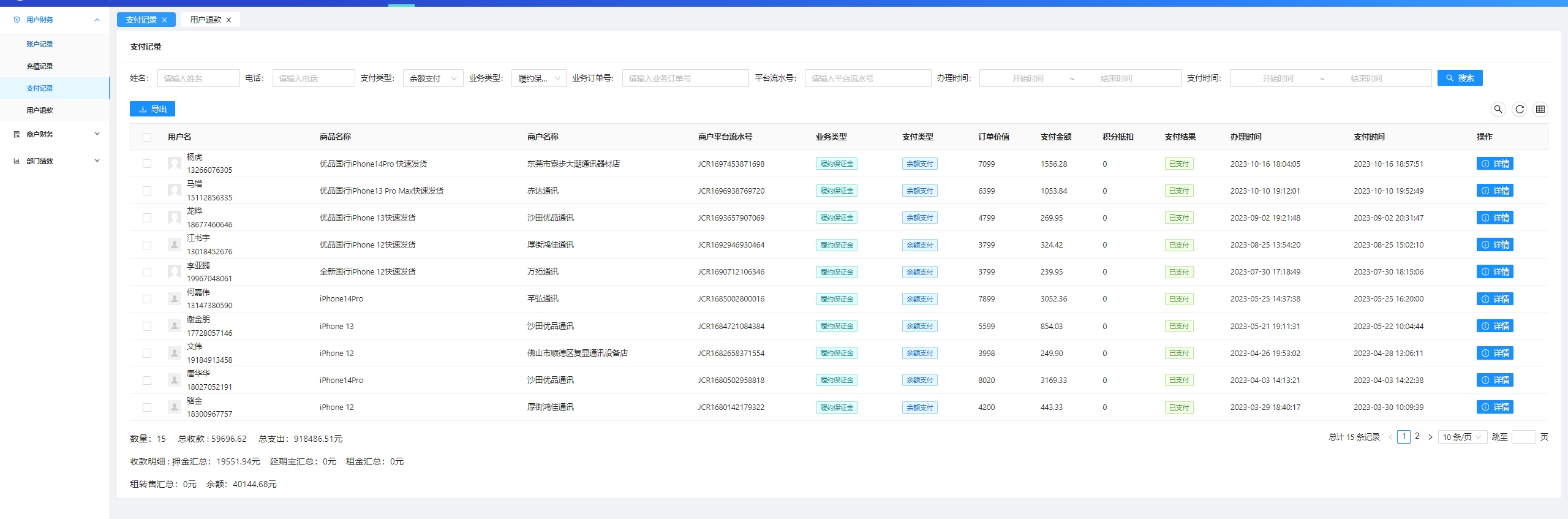
Task: Check the row for 何嘉伟
Action: (147, 299)
